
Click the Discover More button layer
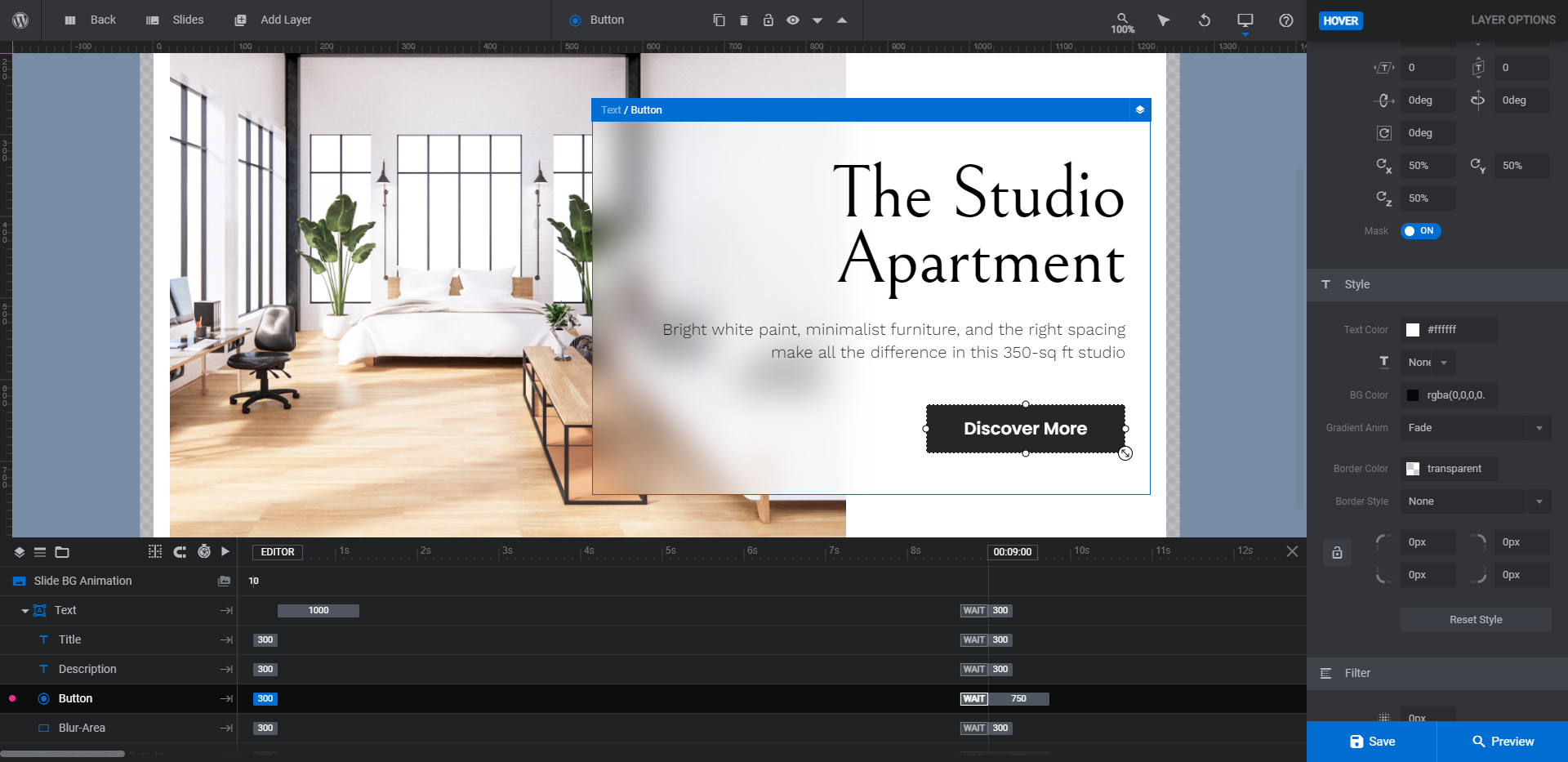[1025, 429]
